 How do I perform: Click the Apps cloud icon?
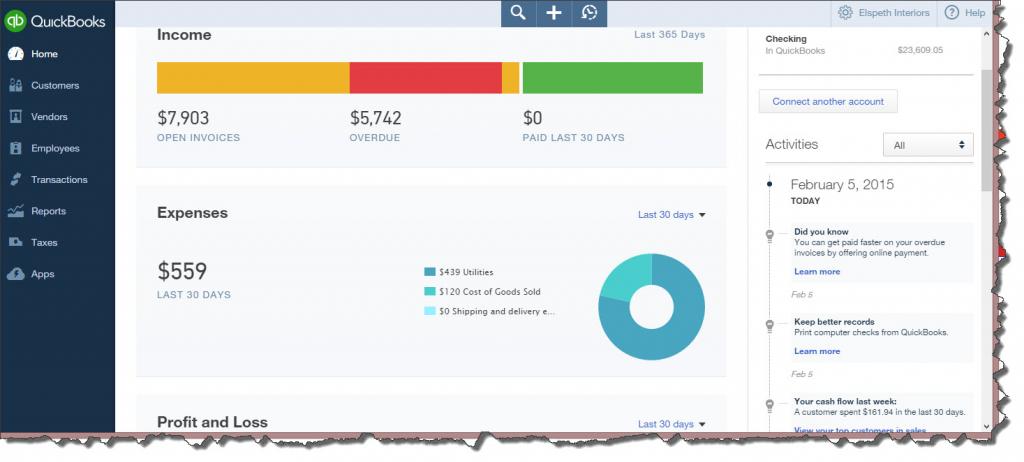point(16,274)
